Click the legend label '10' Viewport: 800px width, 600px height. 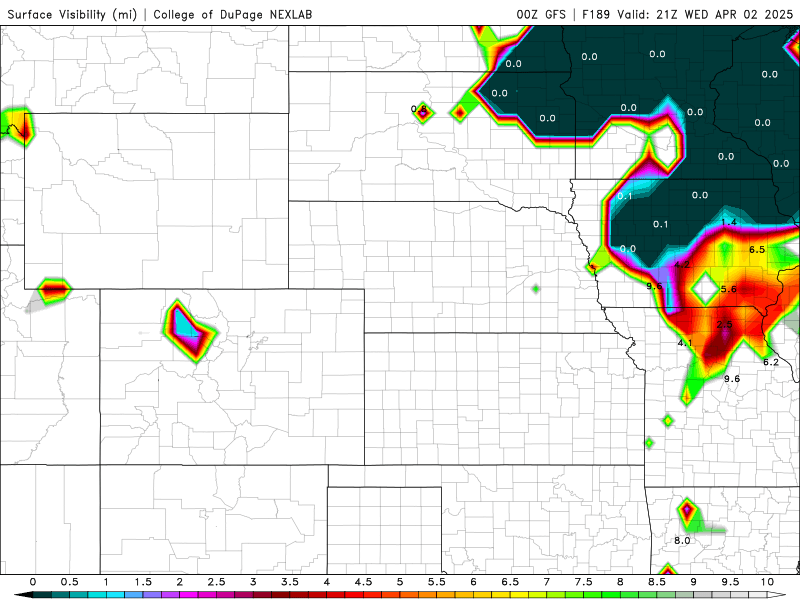click(767, 582)
